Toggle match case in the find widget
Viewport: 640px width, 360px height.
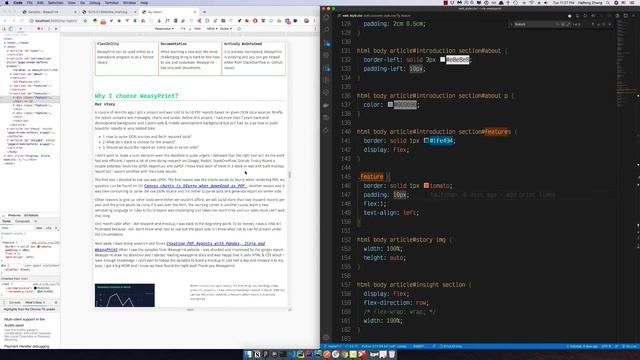coord(558,24)
